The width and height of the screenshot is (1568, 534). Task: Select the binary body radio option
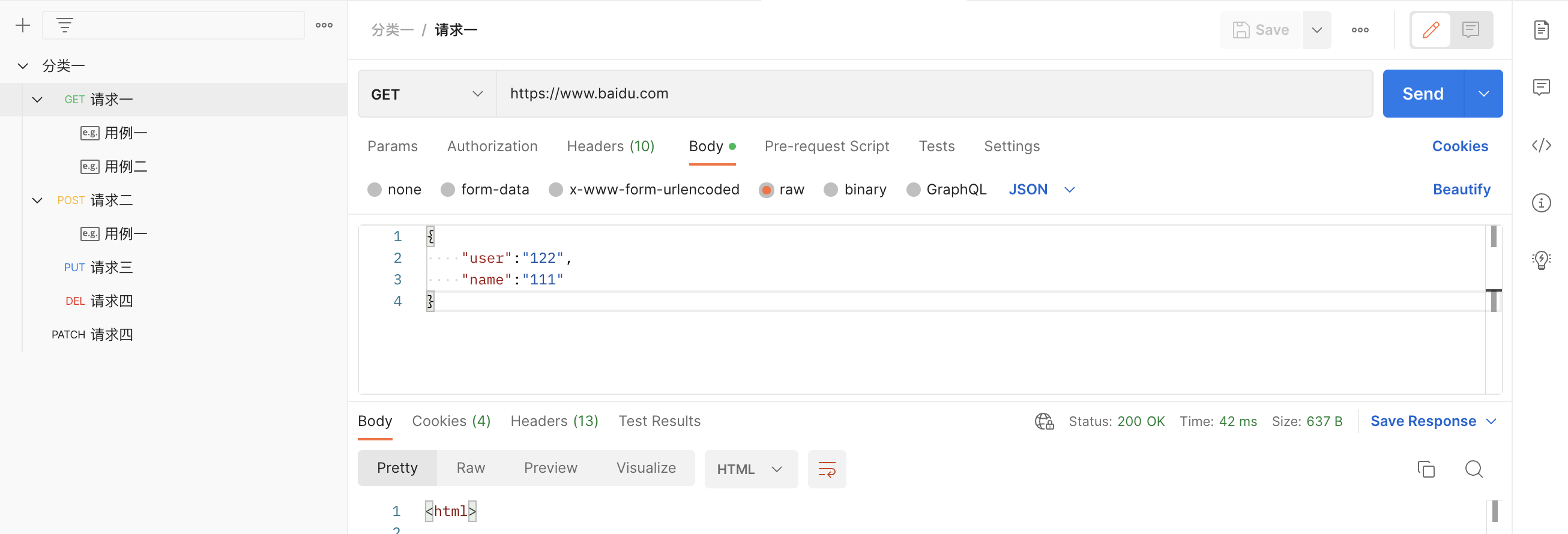click(830, 190)
